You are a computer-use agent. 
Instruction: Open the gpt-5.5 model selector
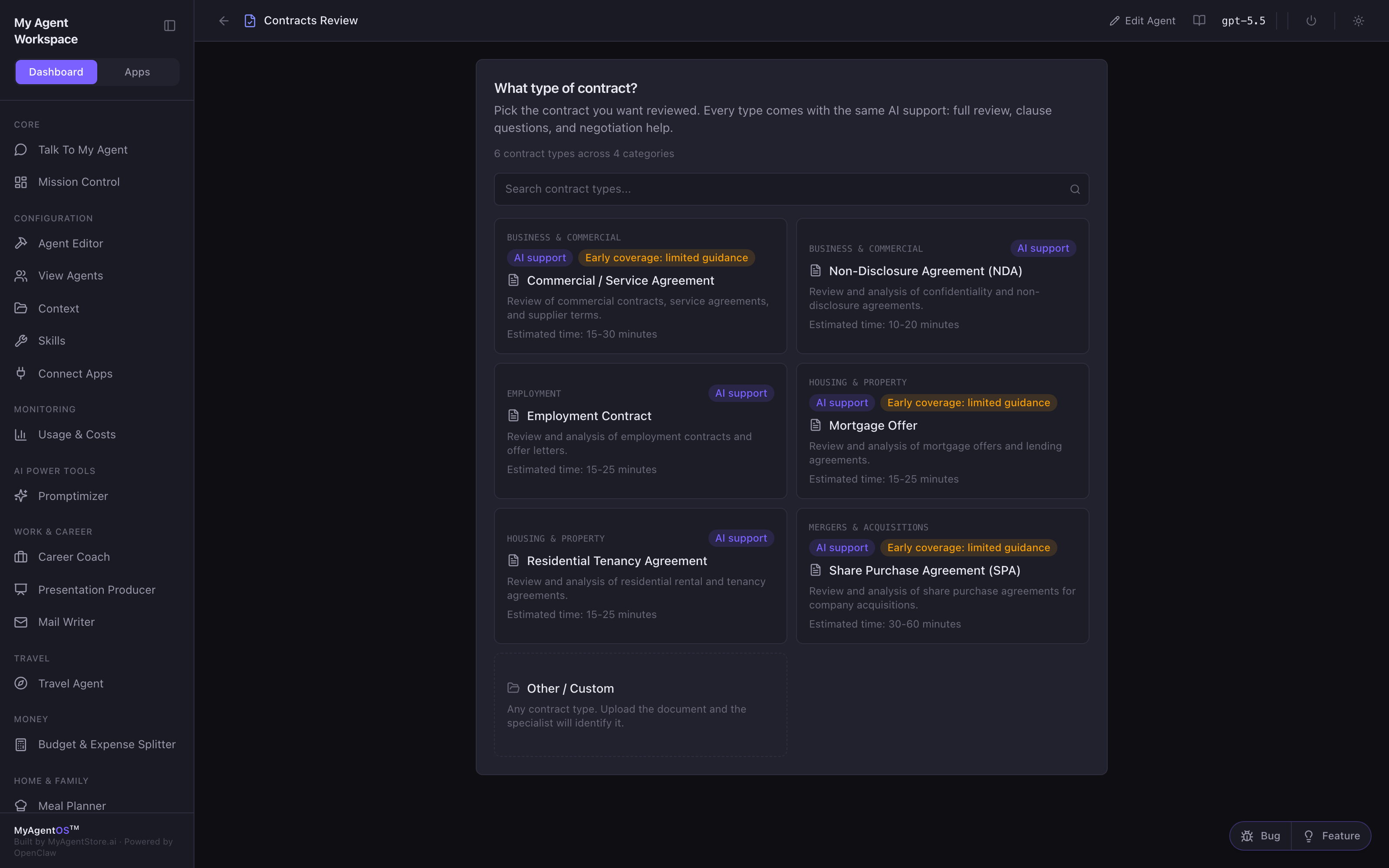[1243, 21]
